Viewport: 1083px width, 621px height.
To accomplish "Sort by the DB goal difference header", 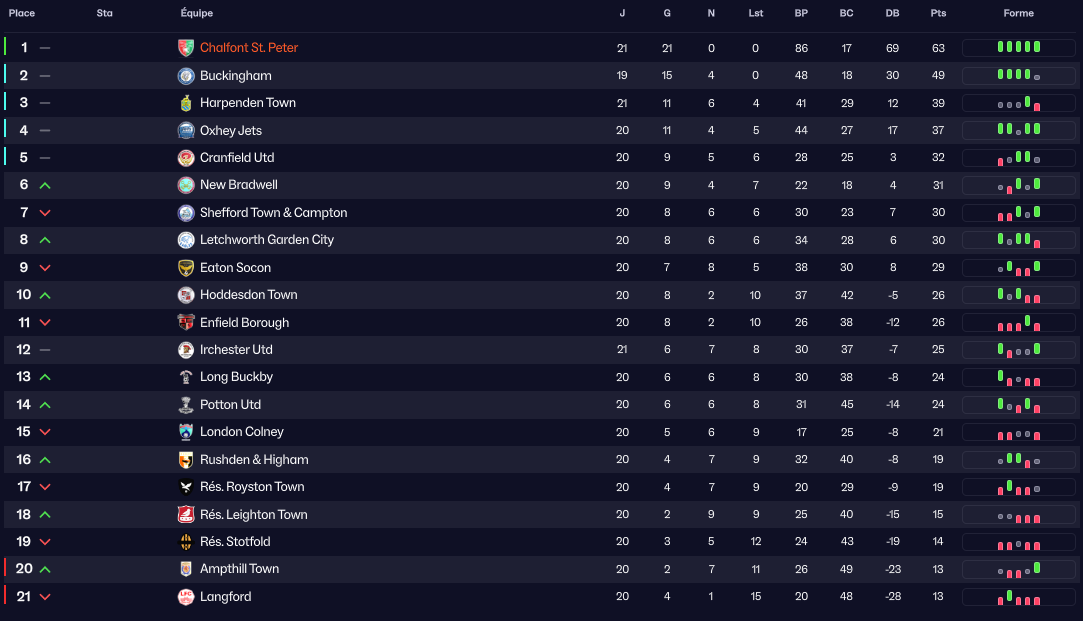I will (892, 13).
